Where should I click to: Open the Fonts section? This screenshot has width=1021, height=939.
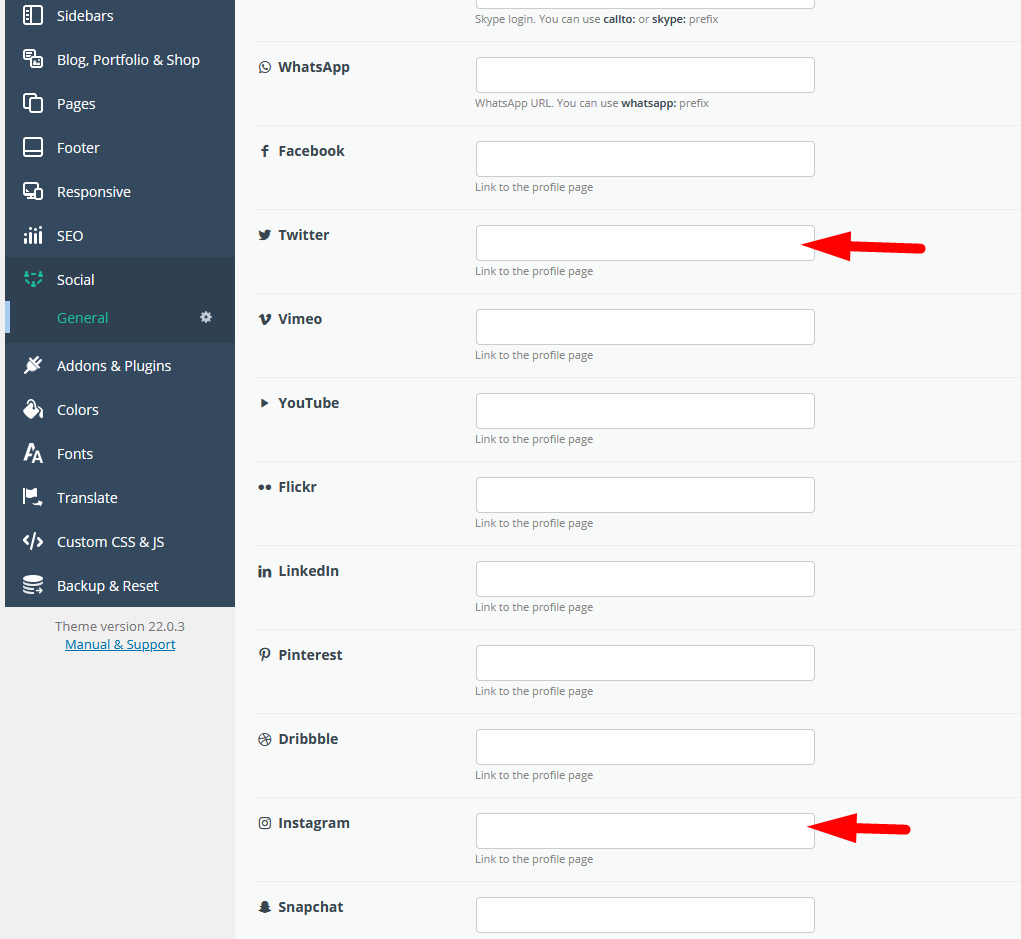pyautogui.click(x=120, y=454)
